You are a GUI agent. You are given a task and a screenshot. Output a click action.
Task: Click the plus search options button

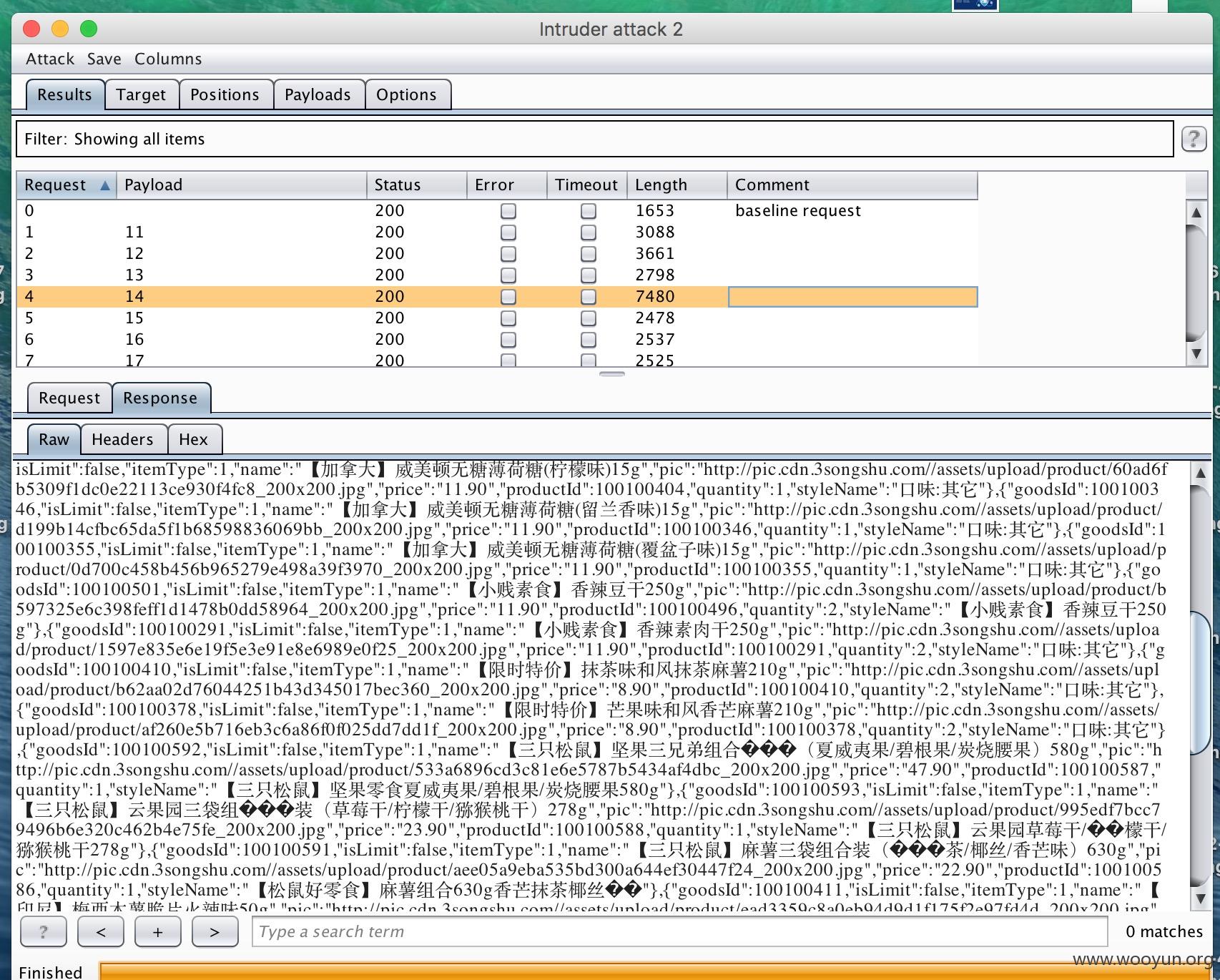[x=157, y=931]
